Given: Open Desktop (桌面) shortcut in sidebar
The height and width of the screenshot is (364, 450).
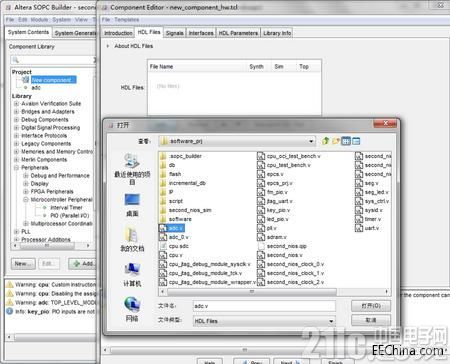Looking at the screenshot, I should click(x=132, y=205).
